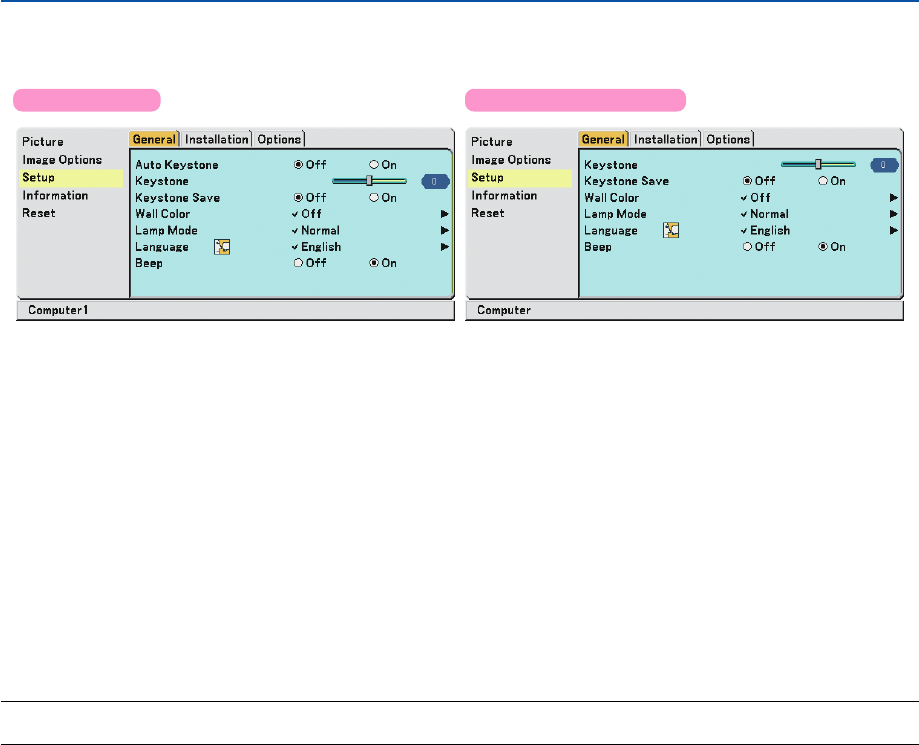This screenshot has height=745, width=919.
Task: Select Beep Off in the Computer1 menu
Action: [x=310, y=263]
